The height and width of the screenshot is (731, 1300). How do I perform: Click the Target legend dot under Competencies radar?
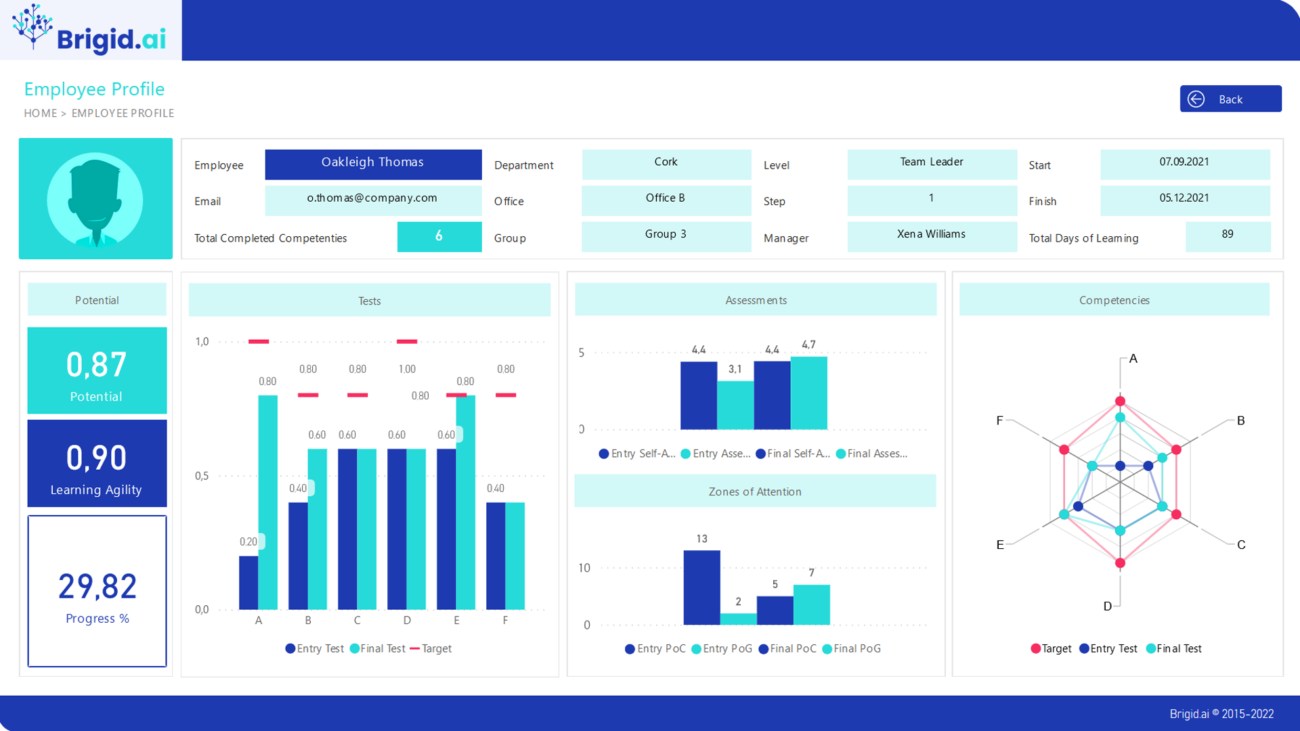(x=1036, y=649)
